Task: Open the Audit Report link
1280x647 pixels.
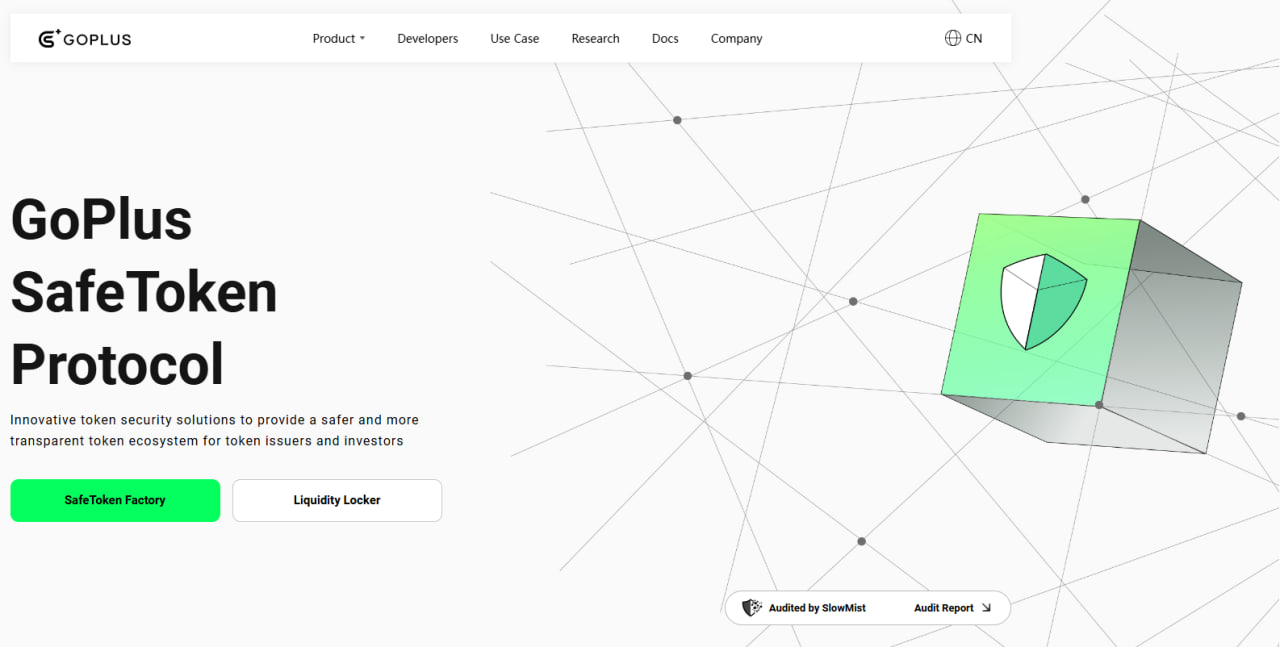Action: 944,608
